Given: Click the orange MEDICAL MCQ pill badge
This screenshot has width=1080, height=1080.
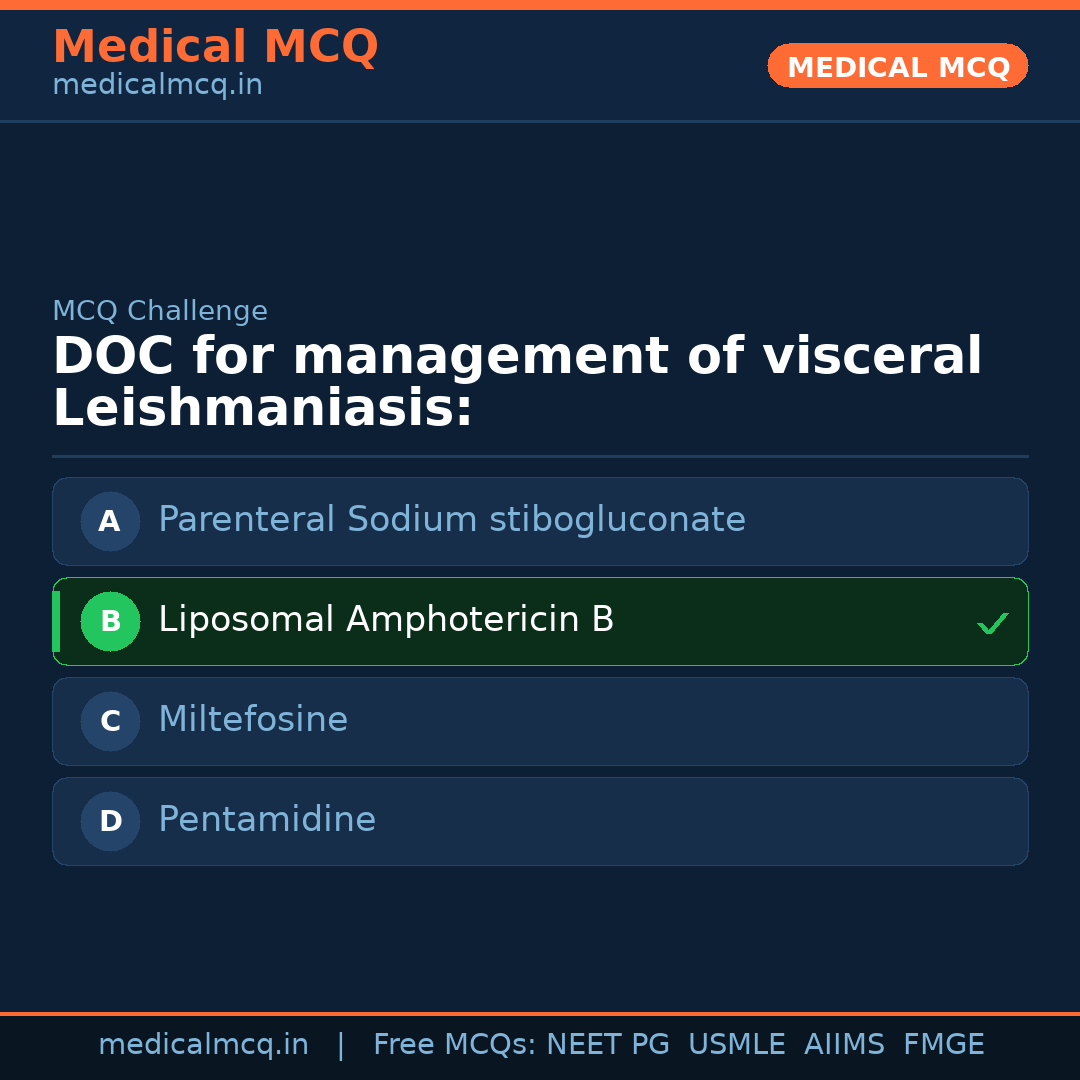Looking at the screenshot, I should coord(897,66).
